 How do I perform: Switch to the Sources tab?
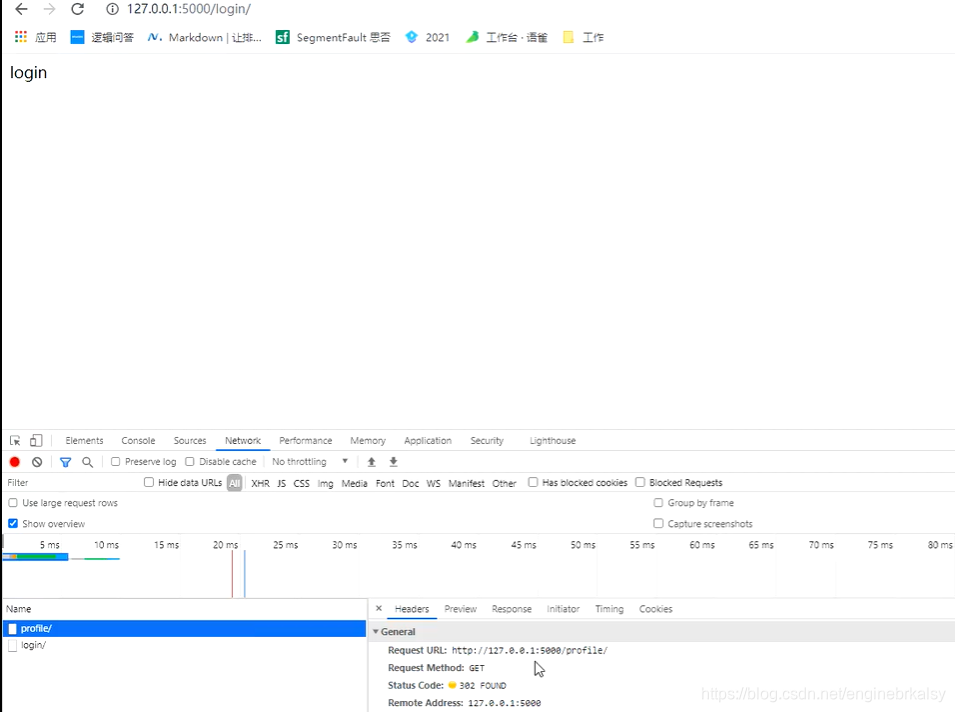pyautogui.click(x=190, y=440)
